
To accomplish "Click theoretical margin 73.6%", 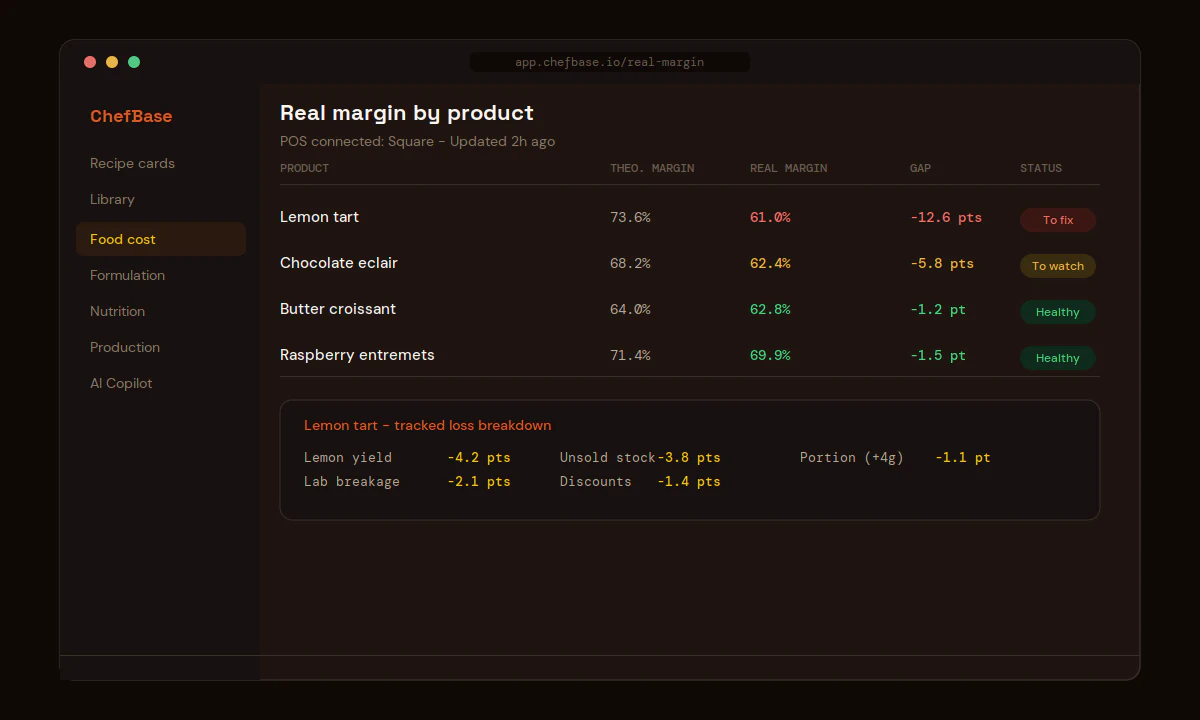I will [630, 217].
